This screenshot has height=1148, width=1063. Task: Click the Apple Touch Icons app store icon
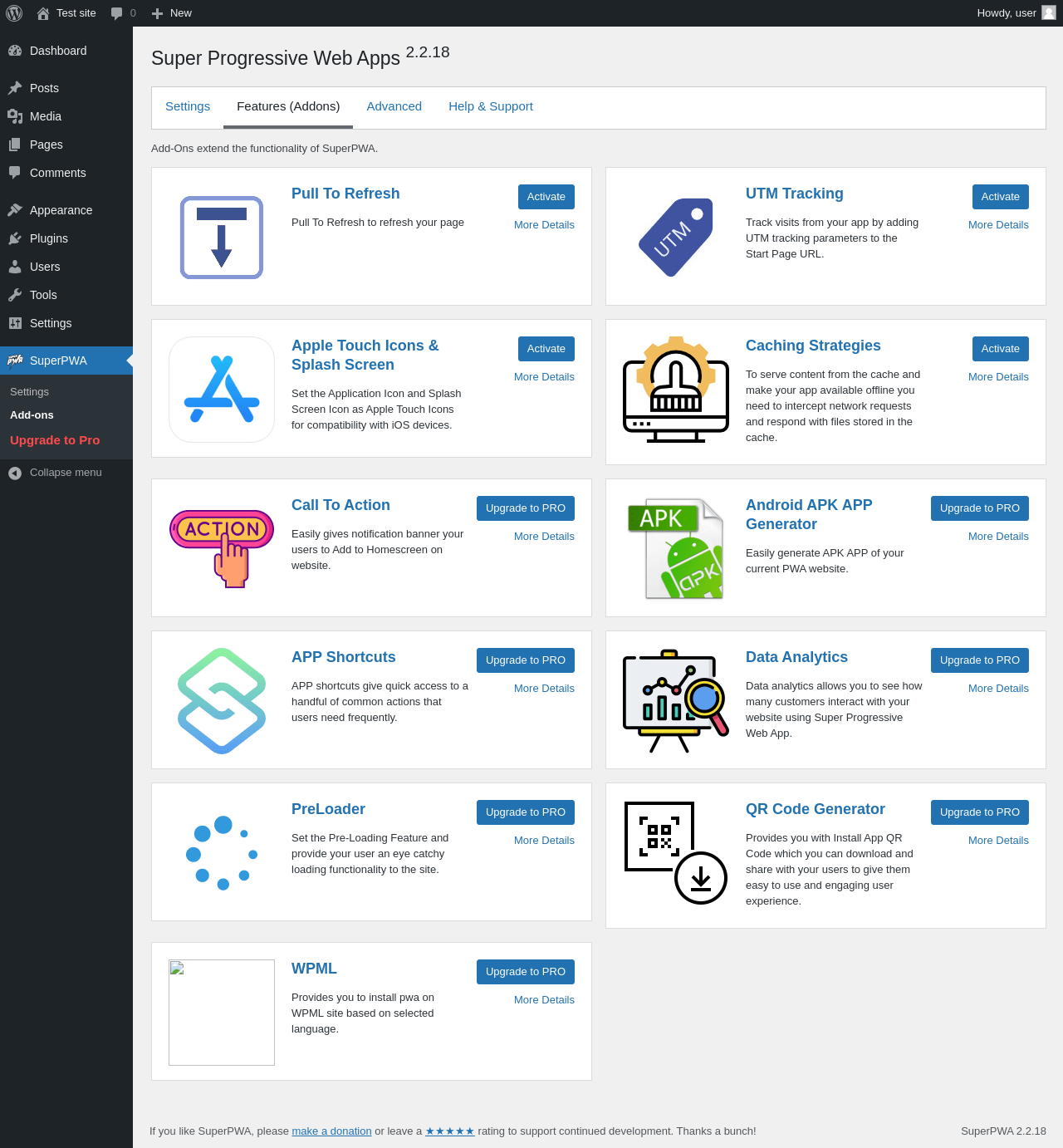222,390
